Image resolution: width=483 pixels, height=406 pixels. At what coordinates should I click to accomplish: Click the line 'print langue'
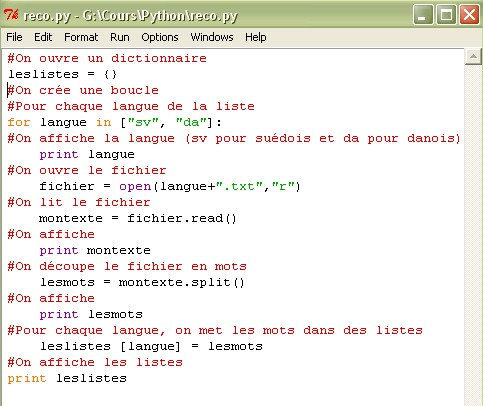coord(87,154)
